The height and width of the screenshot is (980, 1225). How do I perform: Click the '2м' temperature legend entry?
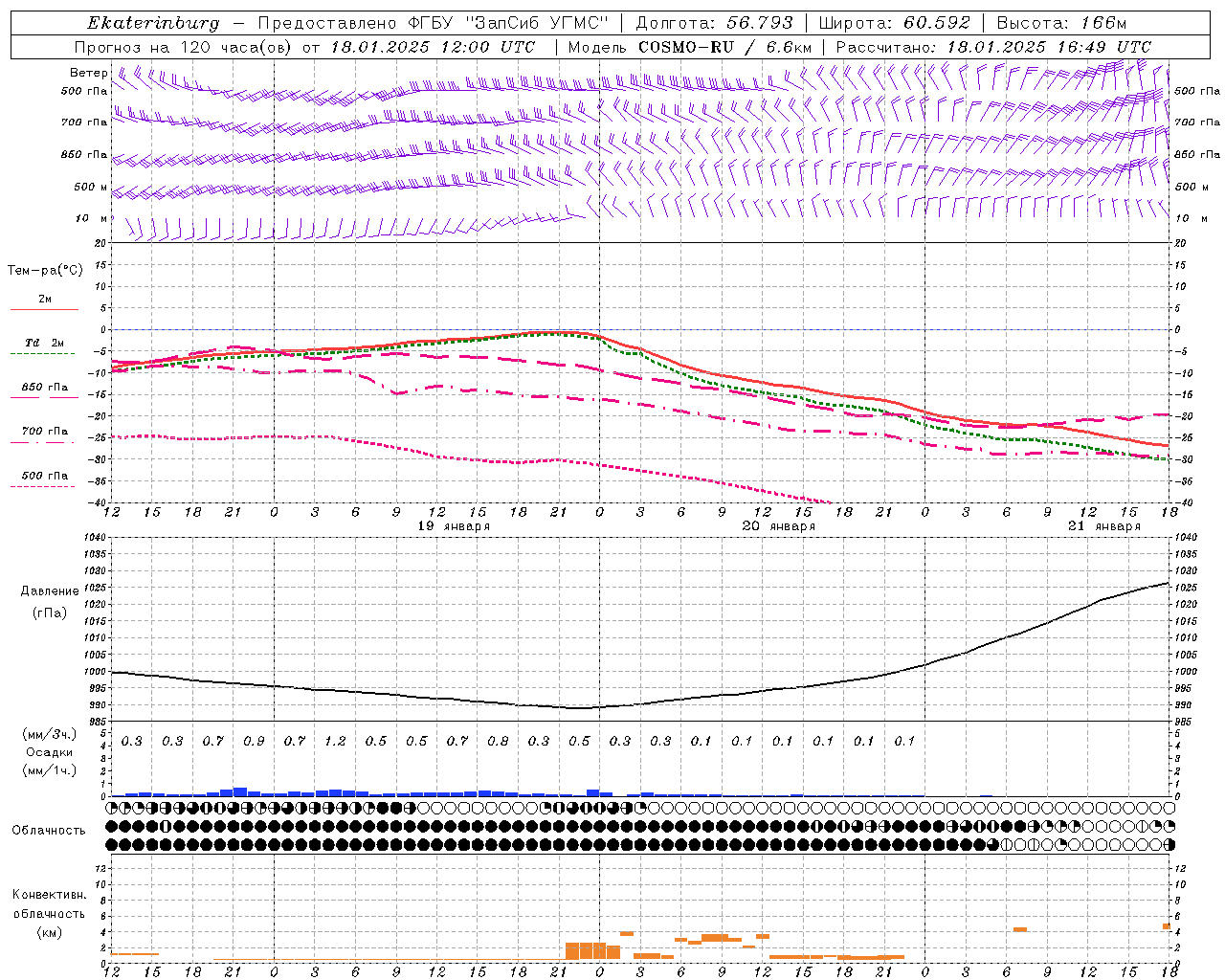coord(45,300)
